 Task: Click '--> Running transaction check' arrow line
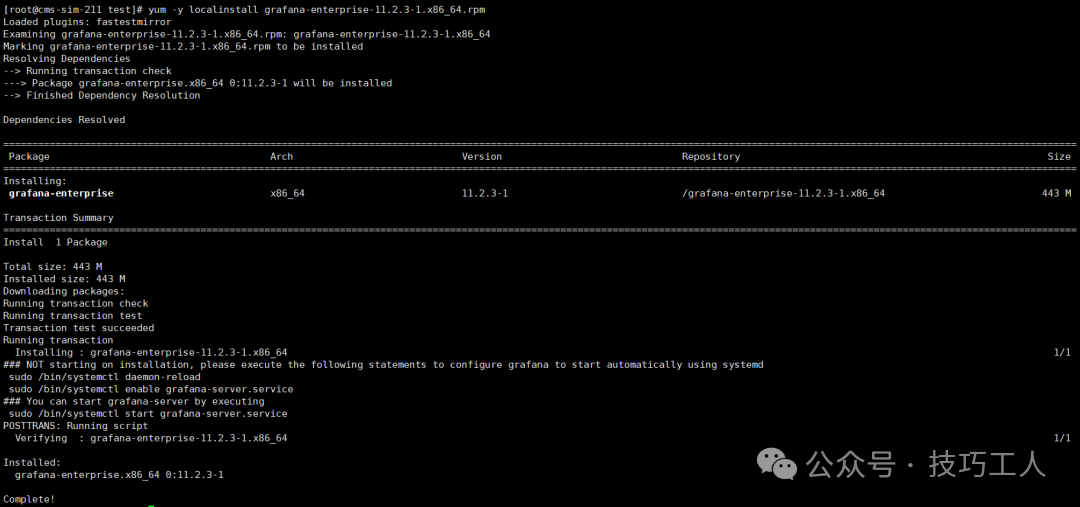click(87, 71)
